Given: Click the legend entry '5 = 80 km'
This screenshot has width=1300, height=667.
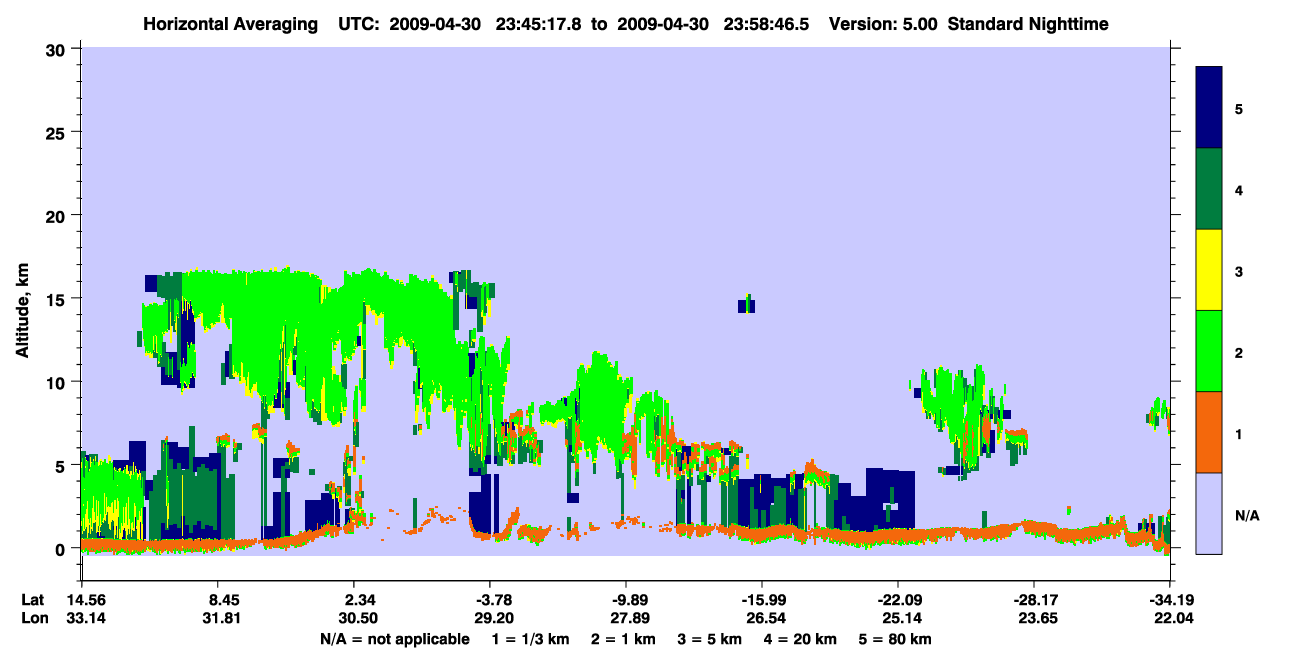Looking at the screenshot, I should (x=897, y=639).
